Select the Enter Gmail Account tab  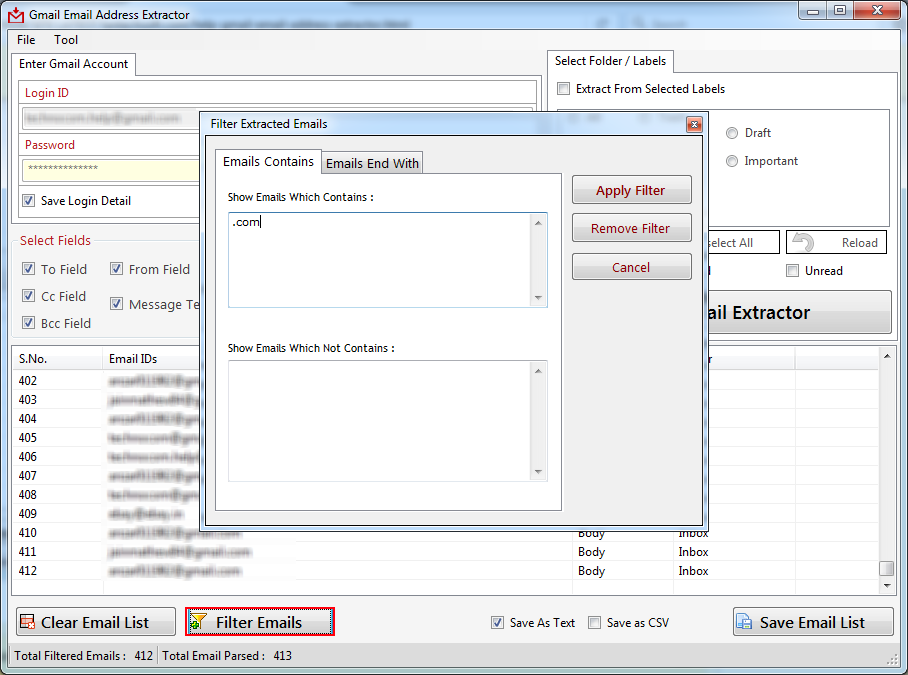[x=74, y=64]
